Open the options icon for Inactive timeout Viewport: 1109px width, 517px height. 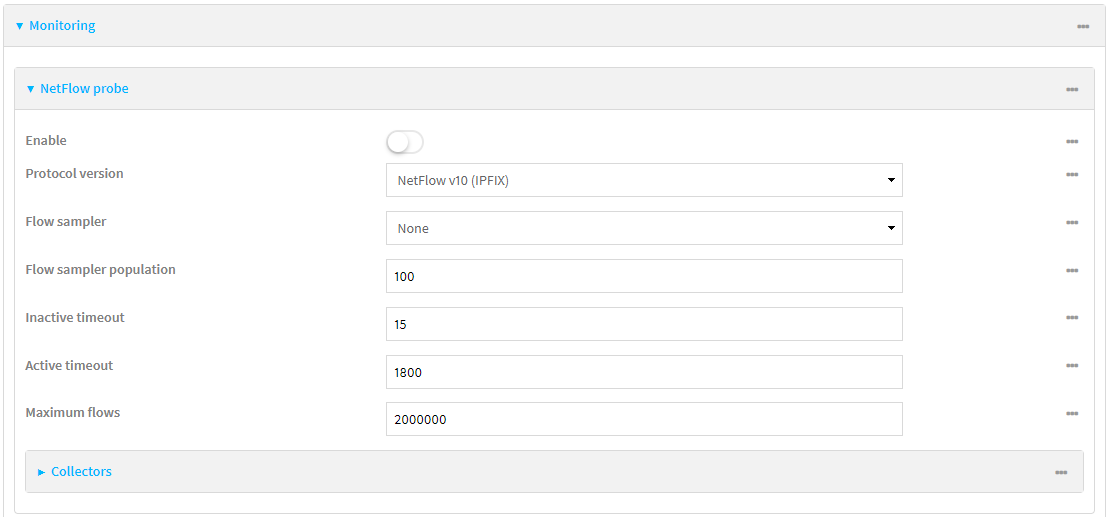coord(1071,318)
